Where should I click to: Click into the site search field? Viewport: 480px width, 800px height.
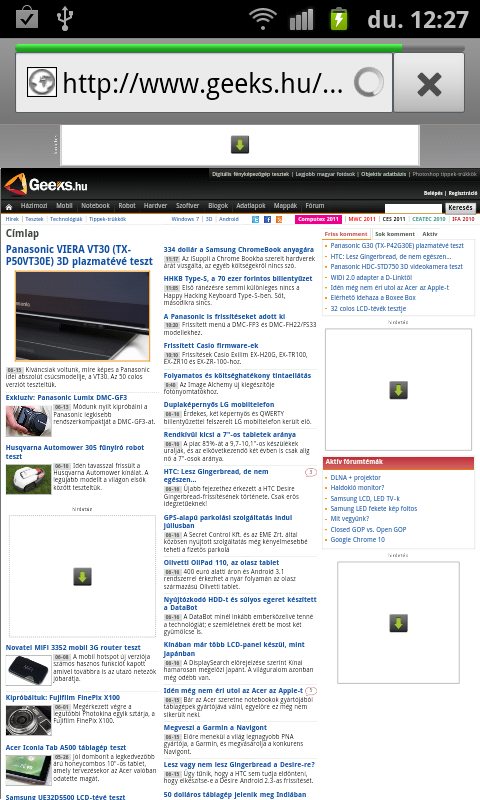[413, 208]
